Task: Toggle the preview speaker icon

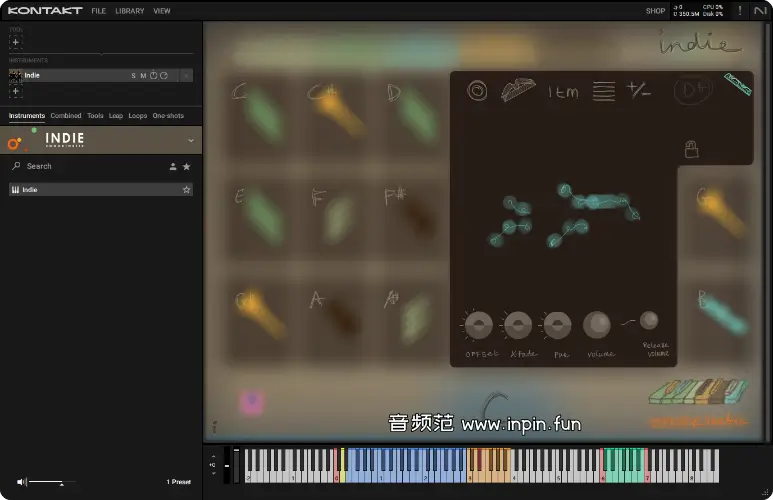Action: 21,482
